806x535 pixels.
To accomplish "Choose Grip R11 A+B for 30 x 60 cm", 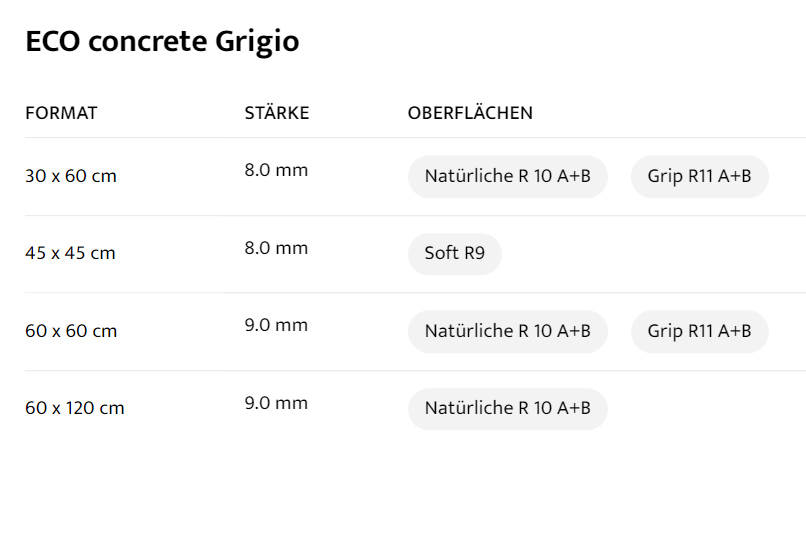I will tap(699, 177).
